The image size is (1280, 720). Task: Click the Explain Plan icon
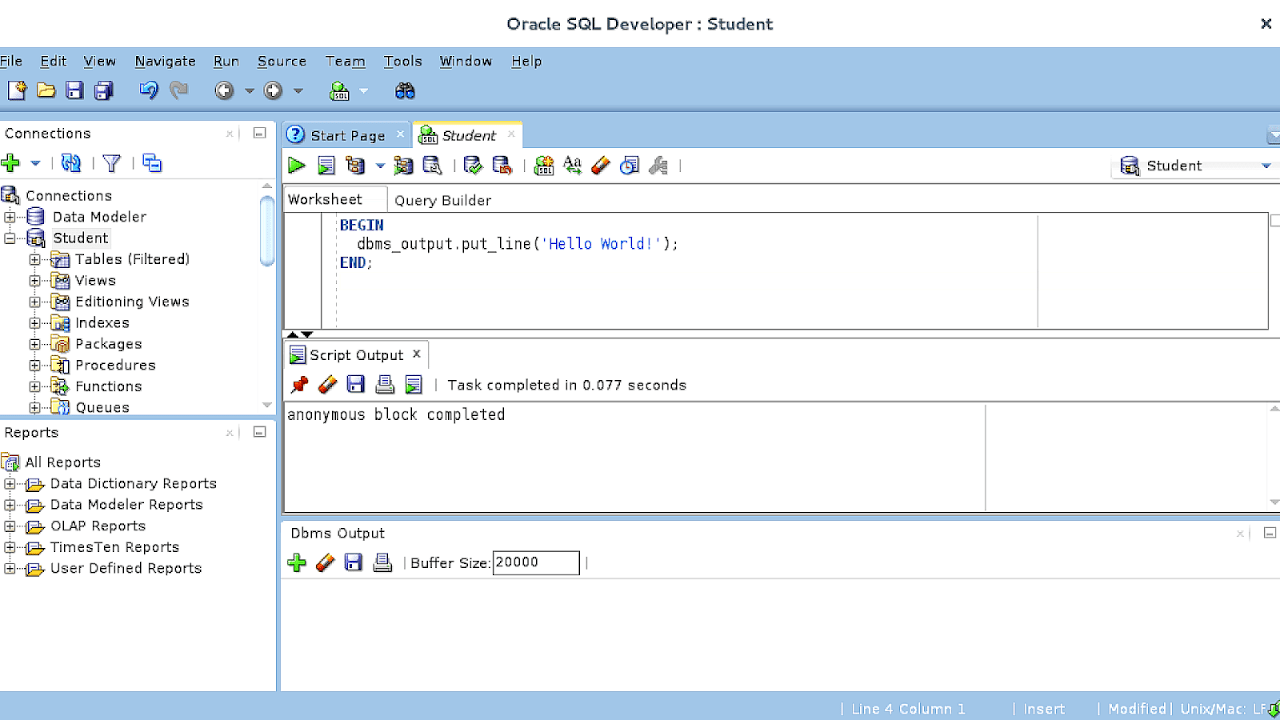pyautogui.click(x=355, y=166)
